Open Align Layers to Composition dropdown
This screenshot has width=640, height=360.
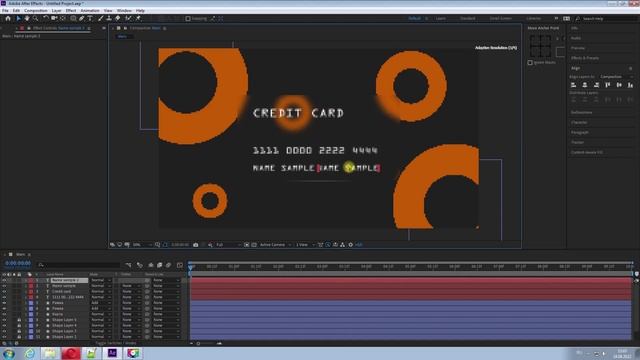[616, 77]
